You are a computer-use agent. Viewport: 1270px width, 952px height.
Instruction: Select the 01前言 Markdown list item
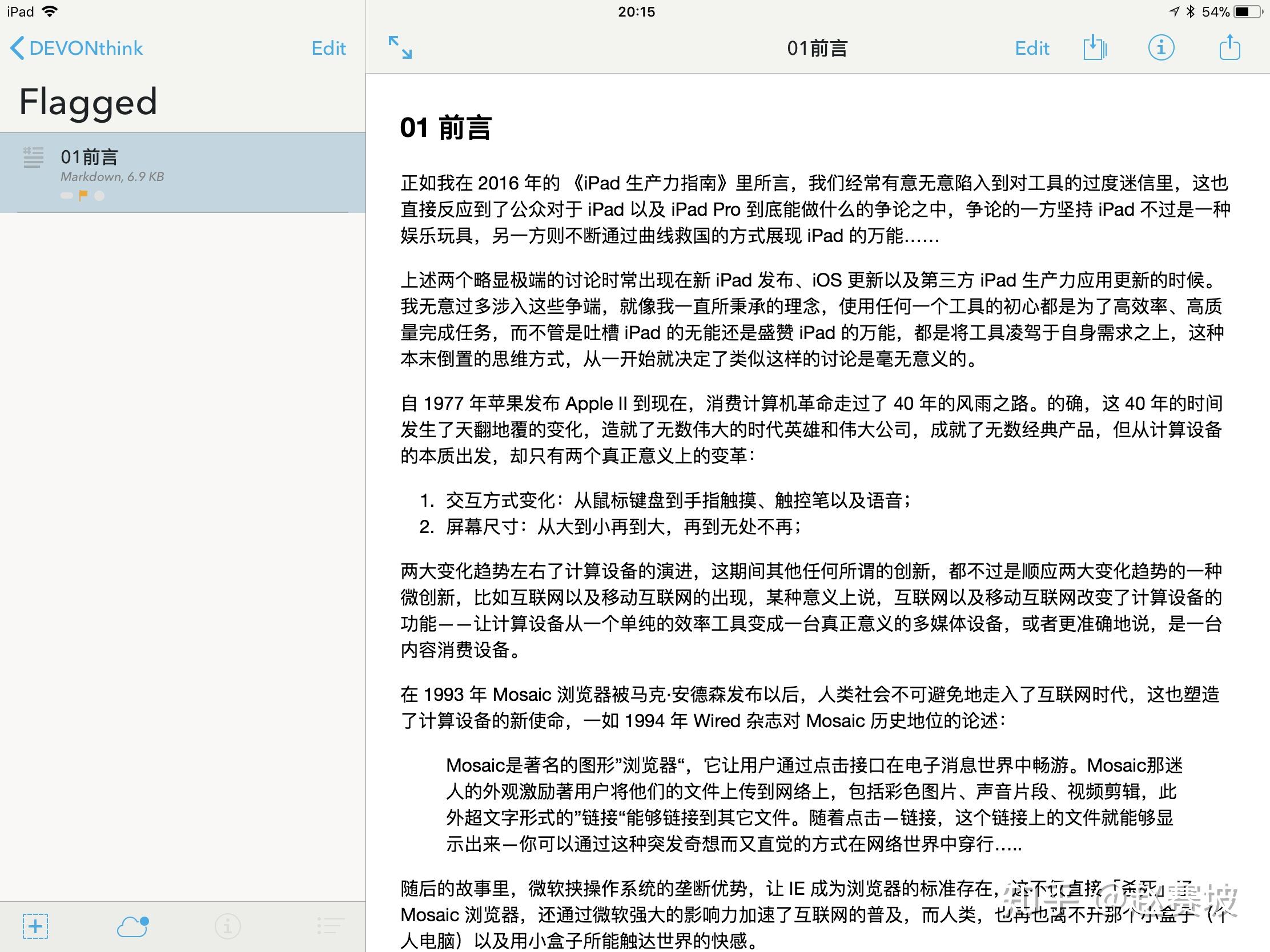183,173
